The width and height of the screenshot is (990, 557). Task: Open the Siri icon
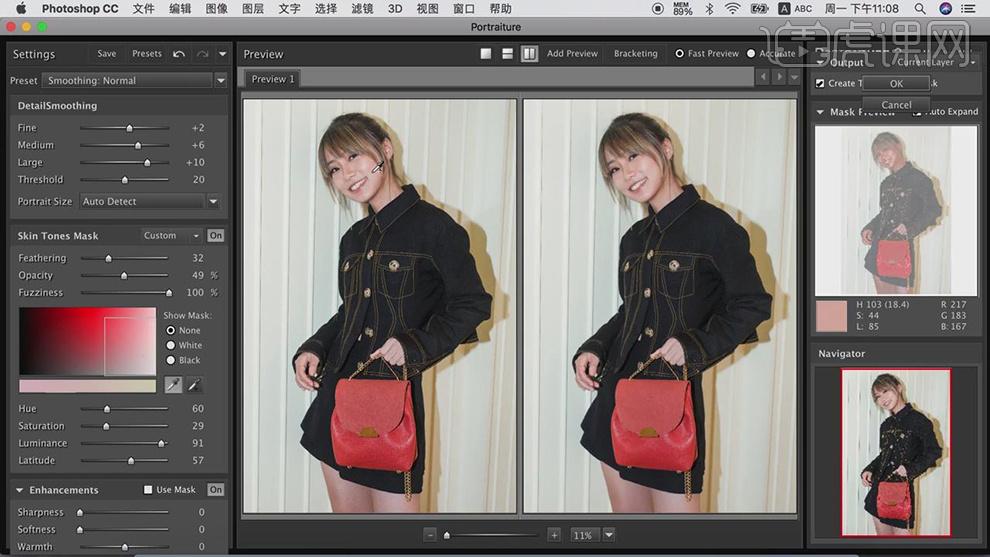click(x=945, y=8)
